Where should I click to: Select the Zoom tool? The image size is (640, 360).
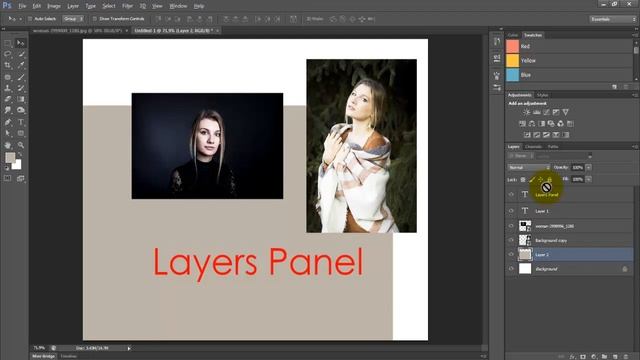click(x=20, y=145)
